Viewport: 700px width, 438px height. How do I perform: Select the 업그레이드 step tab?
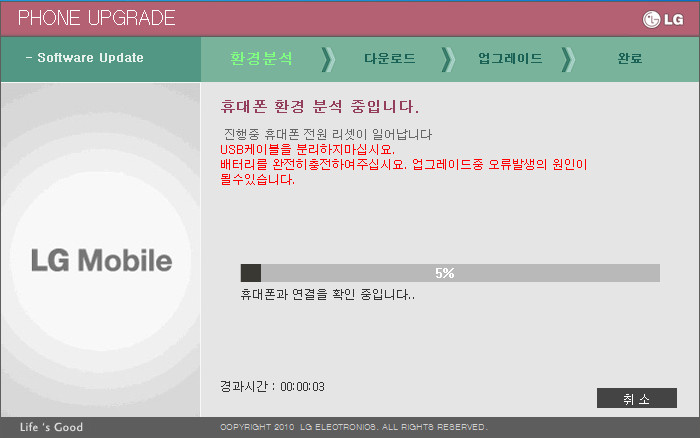click(510, 59)
